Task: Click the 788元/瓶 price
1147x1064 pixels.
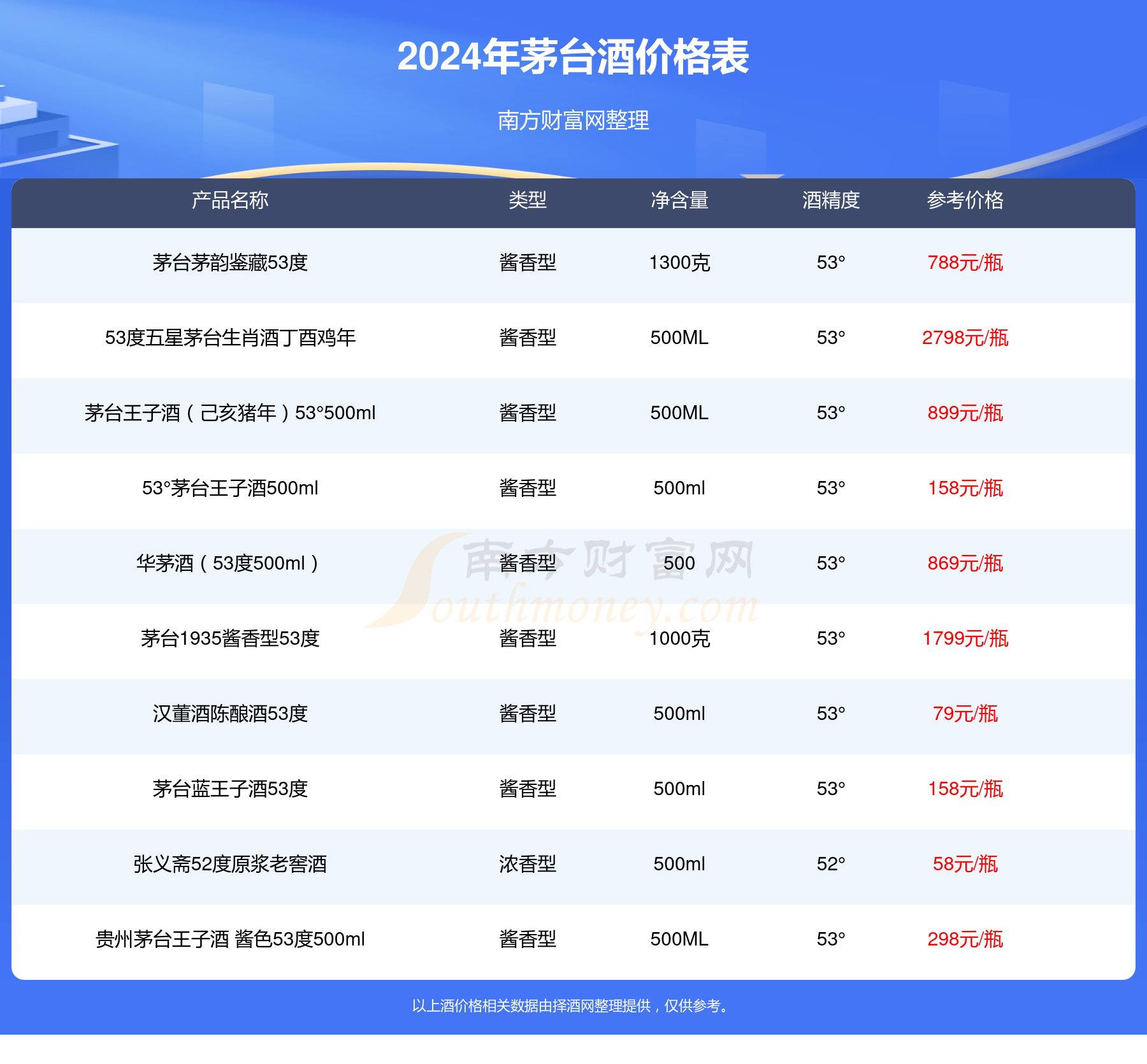Action: pos(965,262)
